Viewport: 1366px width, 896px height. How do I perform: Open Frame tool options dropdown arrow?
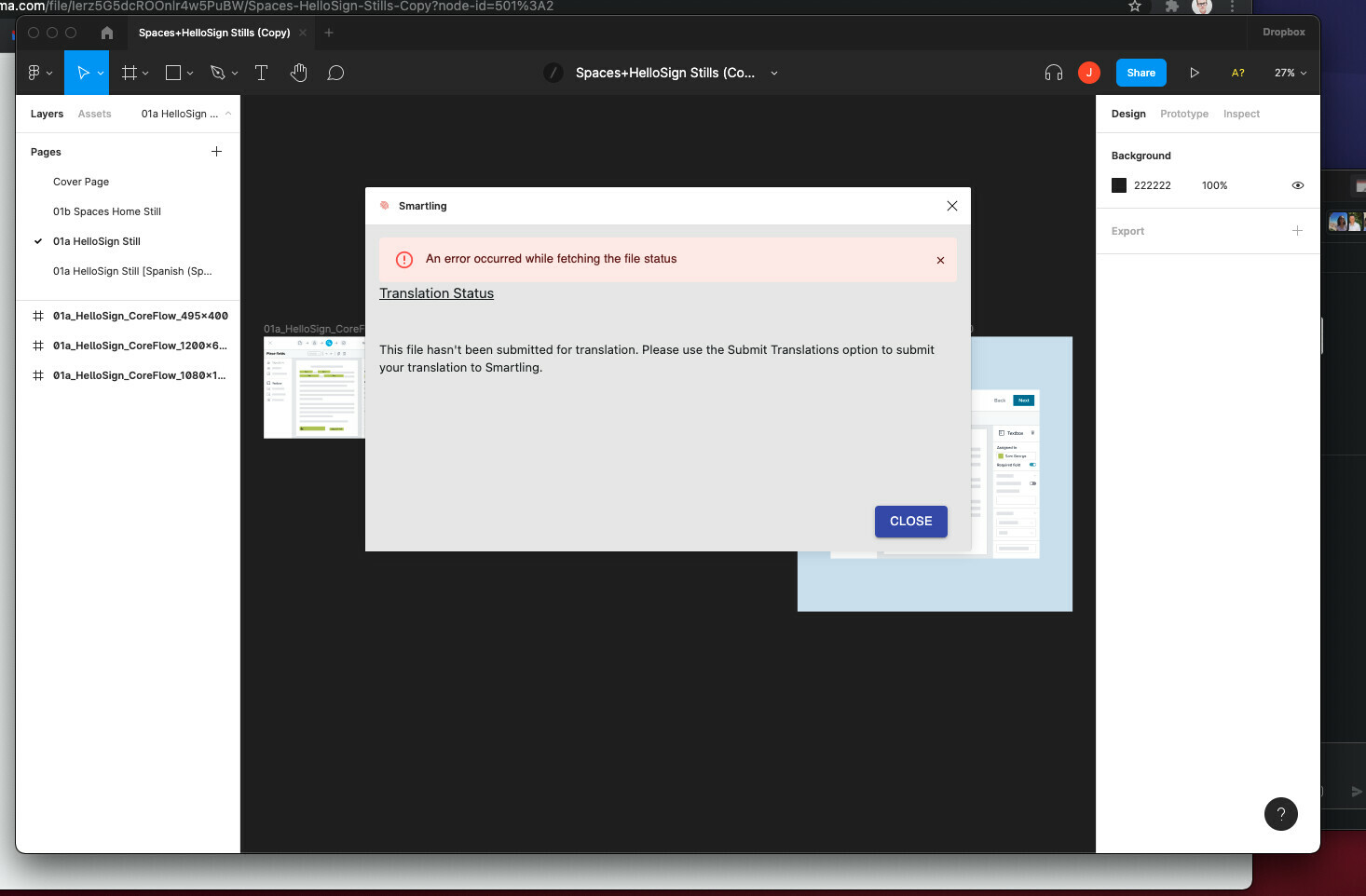[145, 73]
